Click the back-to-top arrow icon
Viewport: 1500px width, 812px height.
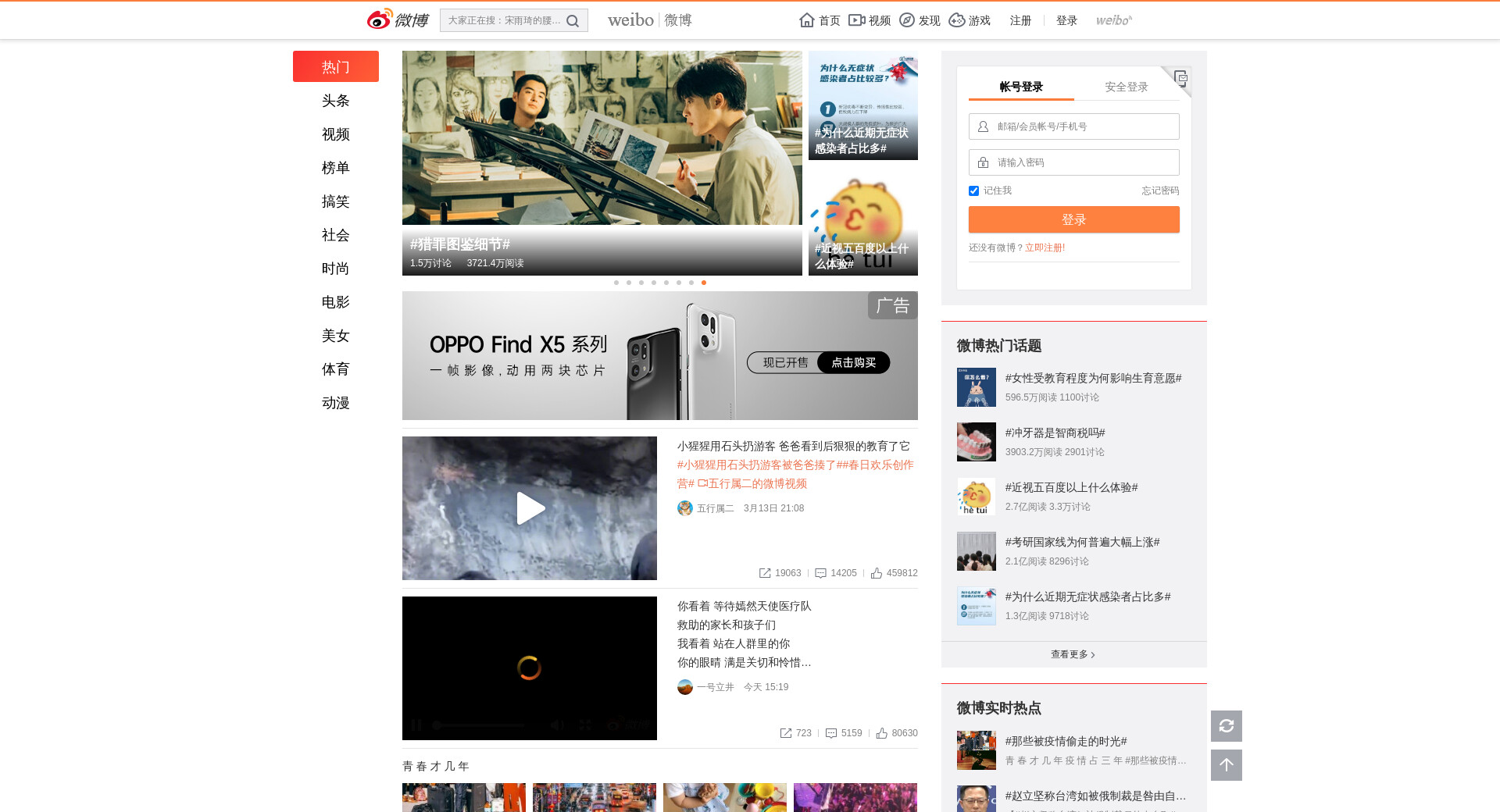tap(1226, 765)
